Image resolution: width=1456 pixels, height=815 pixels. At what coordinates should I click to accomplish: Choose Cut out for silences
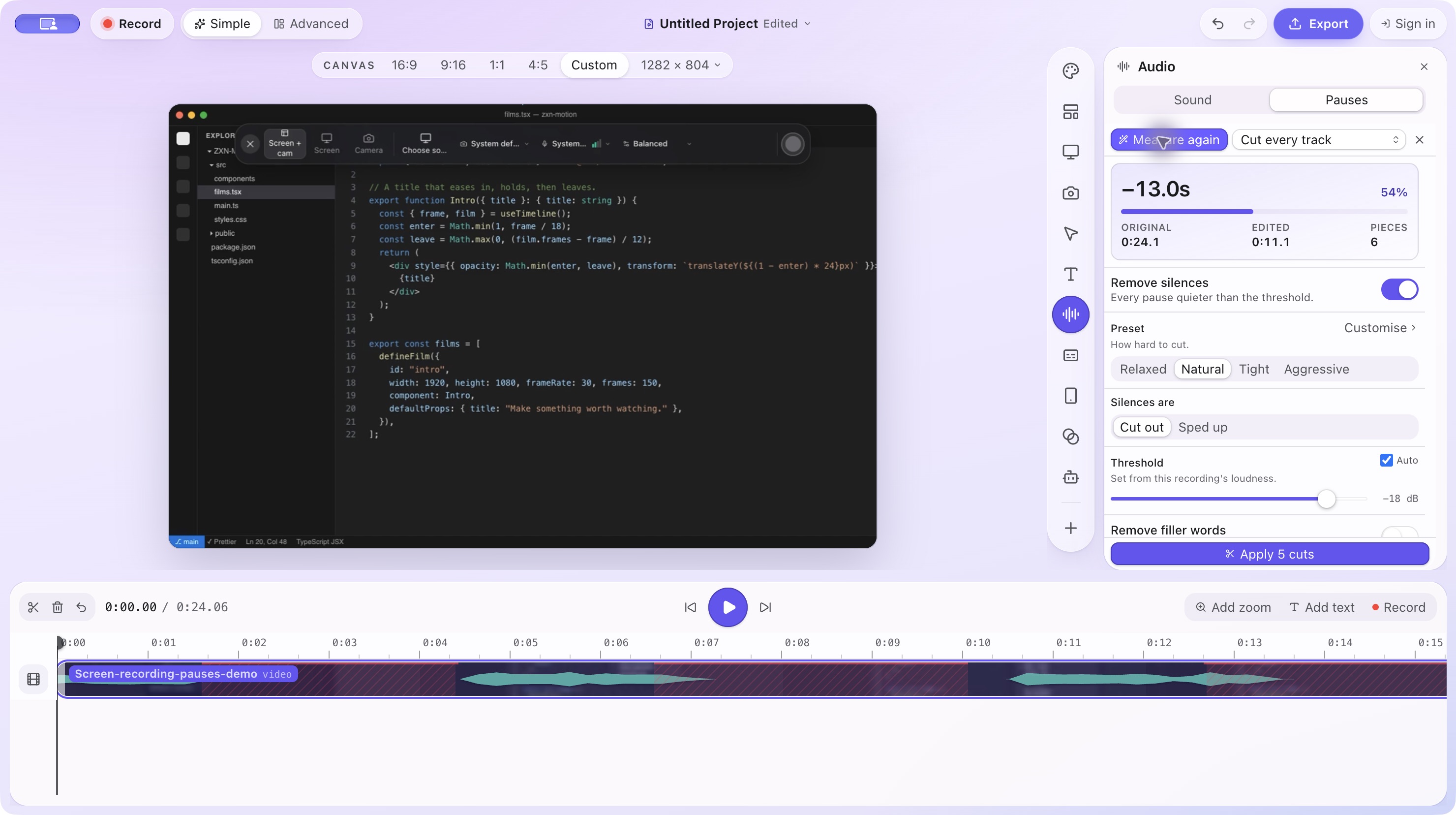[1141, 428]
